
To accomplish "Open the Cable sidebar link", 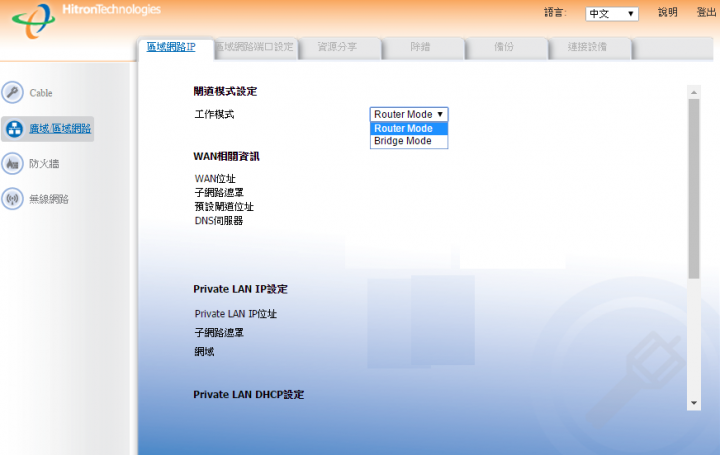I will (41, 93).
